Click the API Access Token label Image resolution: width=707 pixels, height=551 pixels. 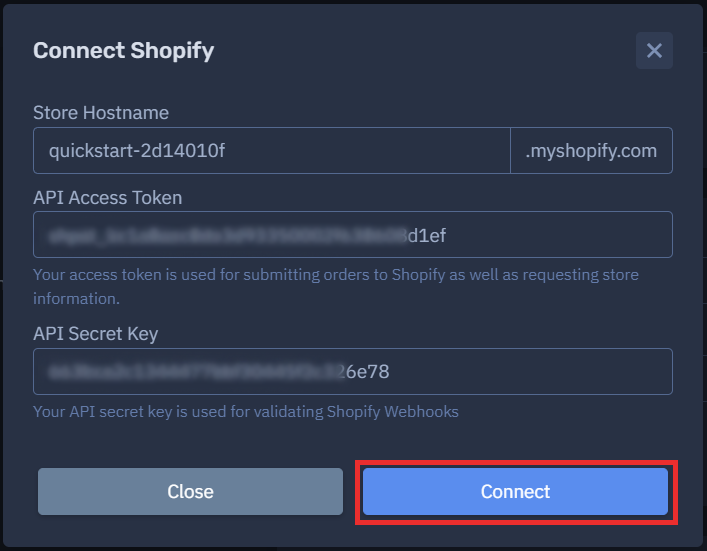tap(107, 197)
